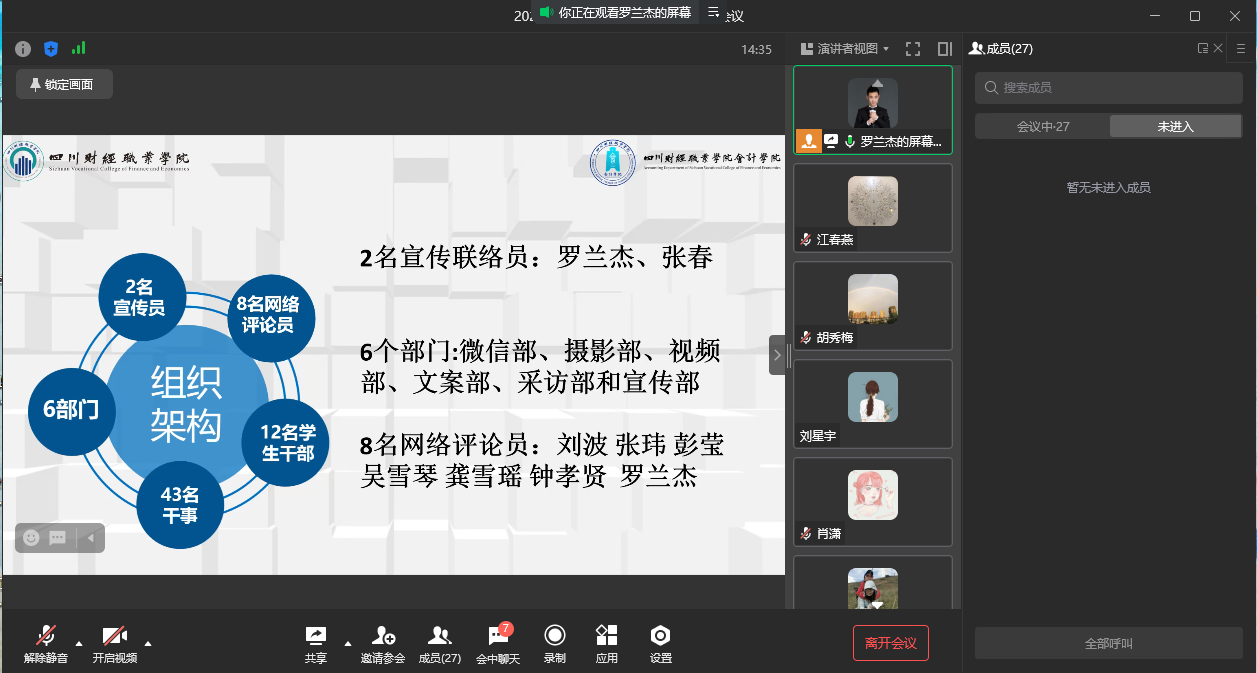Open the video options arrow beside 开启视频
The width and height of the screenshot is (1257, 673).
tap(148, 642)
